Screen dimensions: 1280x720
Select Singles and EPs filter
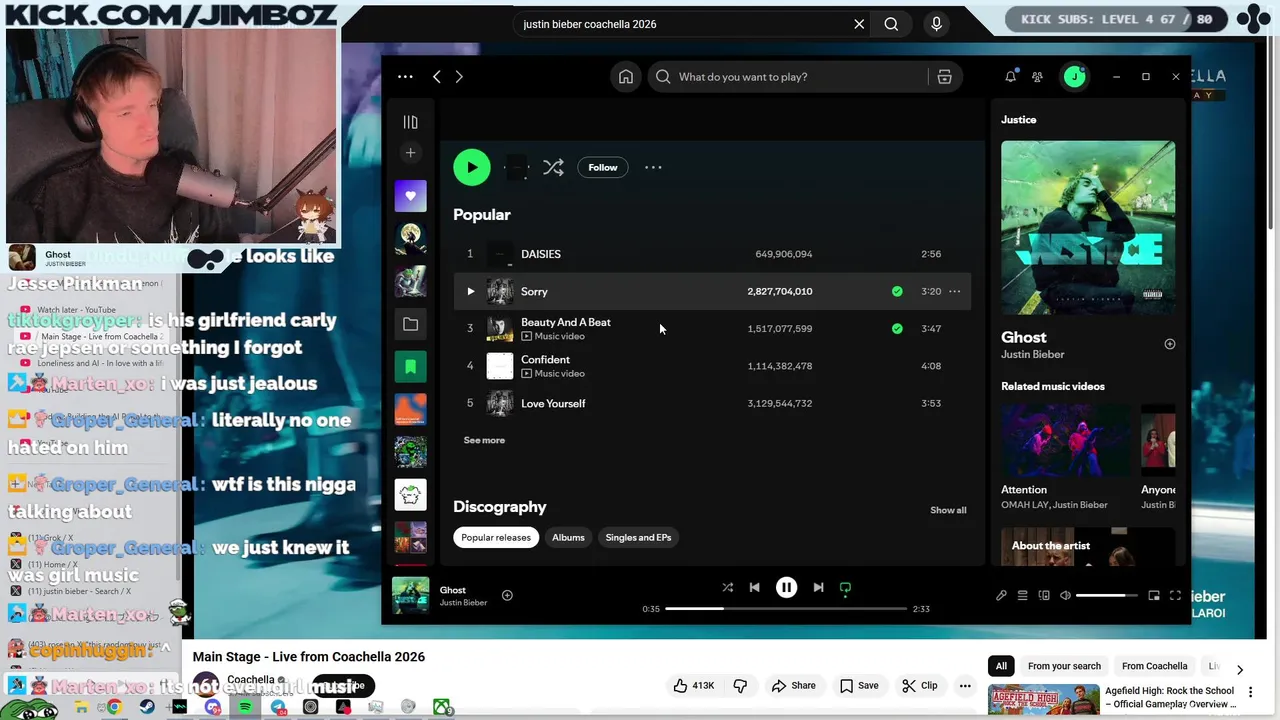[x=638, y=537]
